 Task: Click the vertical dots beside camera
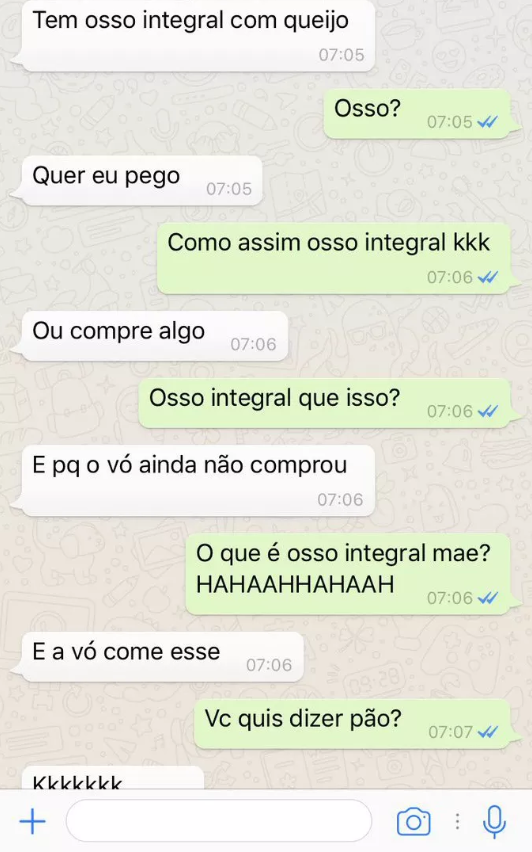tap(458, 822)
